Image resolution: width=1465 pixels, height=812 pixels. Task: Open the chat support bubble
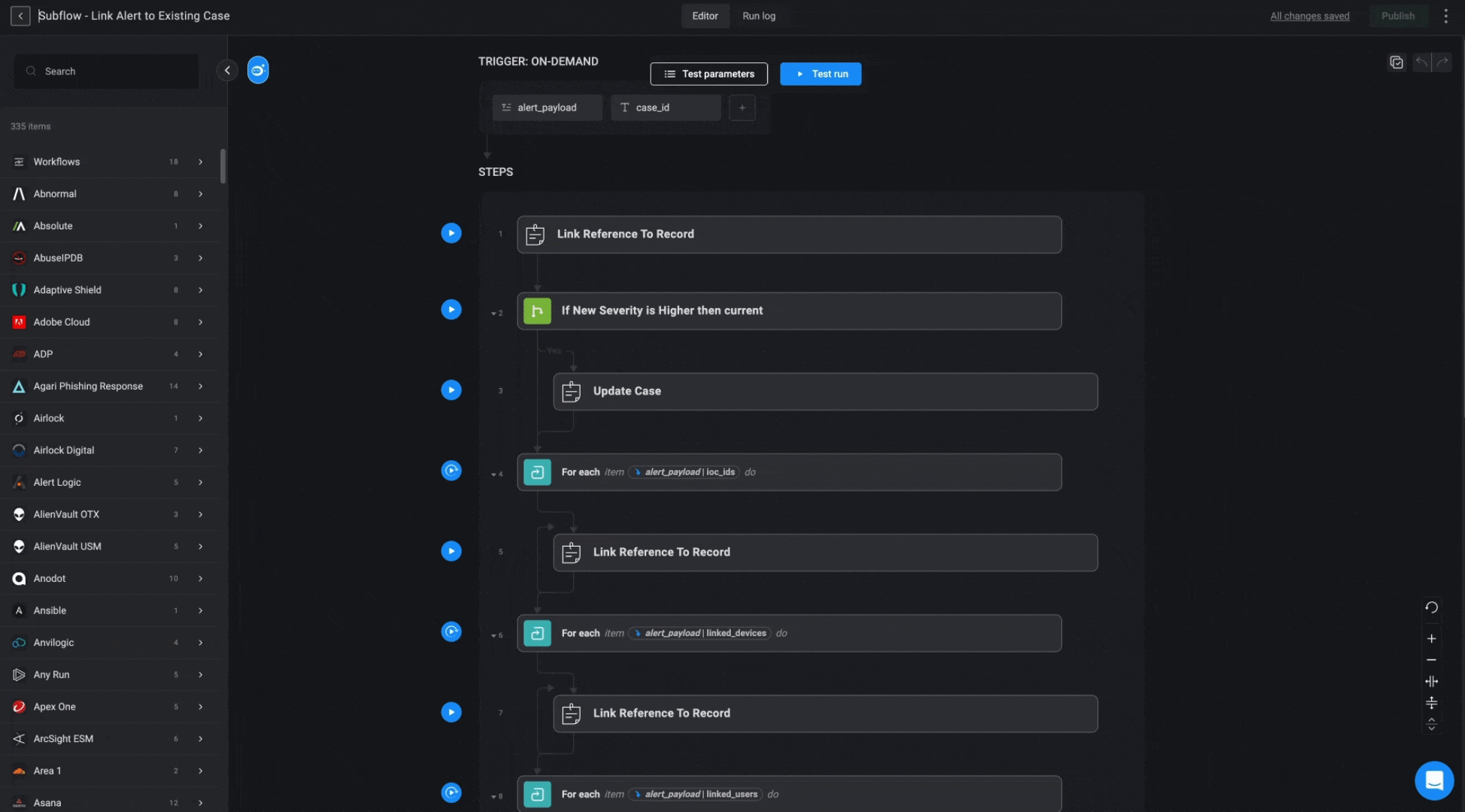[1433, 780]
